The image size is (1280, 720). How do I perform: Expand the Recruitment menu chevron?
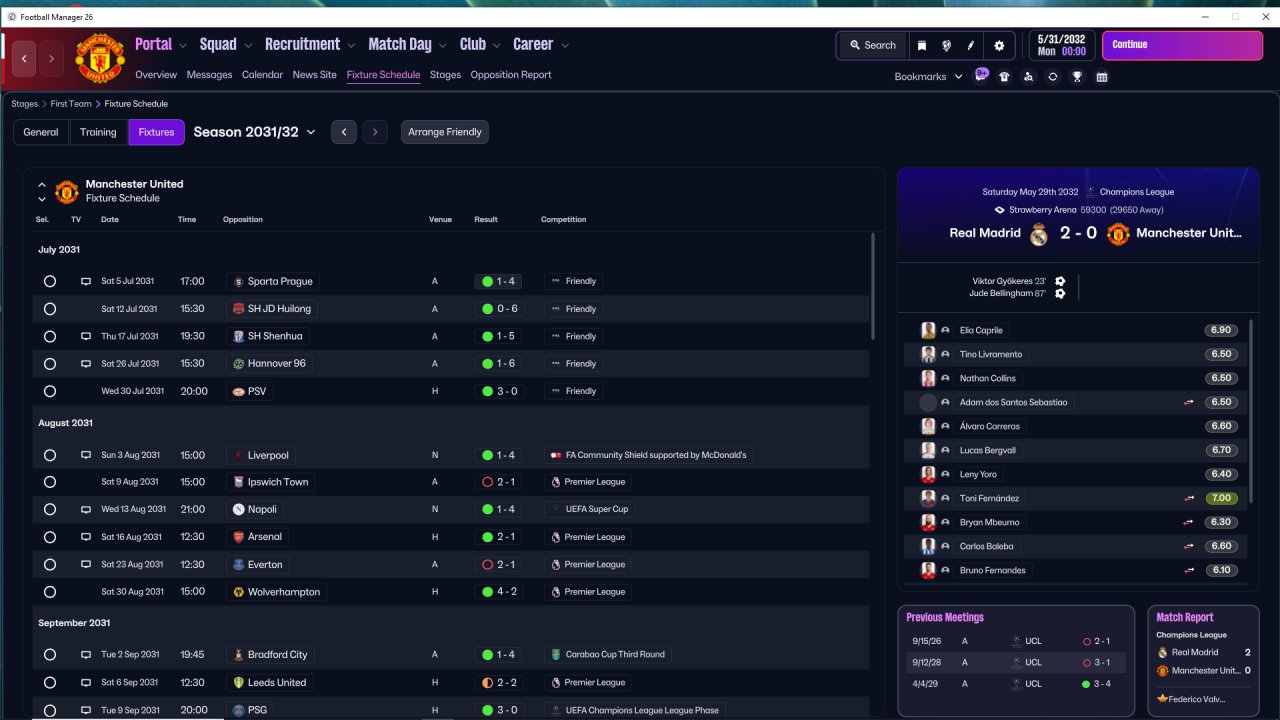coord(351,46)
